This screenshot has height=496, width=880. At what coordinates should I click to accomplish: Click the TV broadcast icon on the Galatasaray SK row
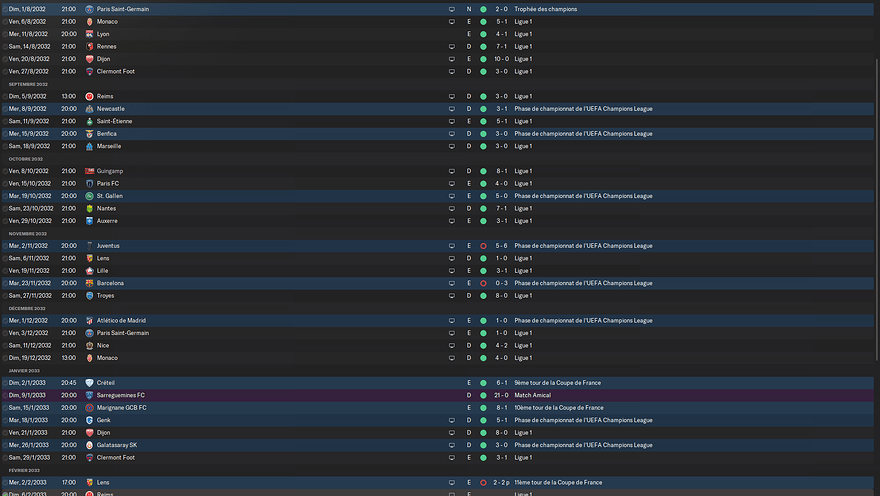[451, 445]
